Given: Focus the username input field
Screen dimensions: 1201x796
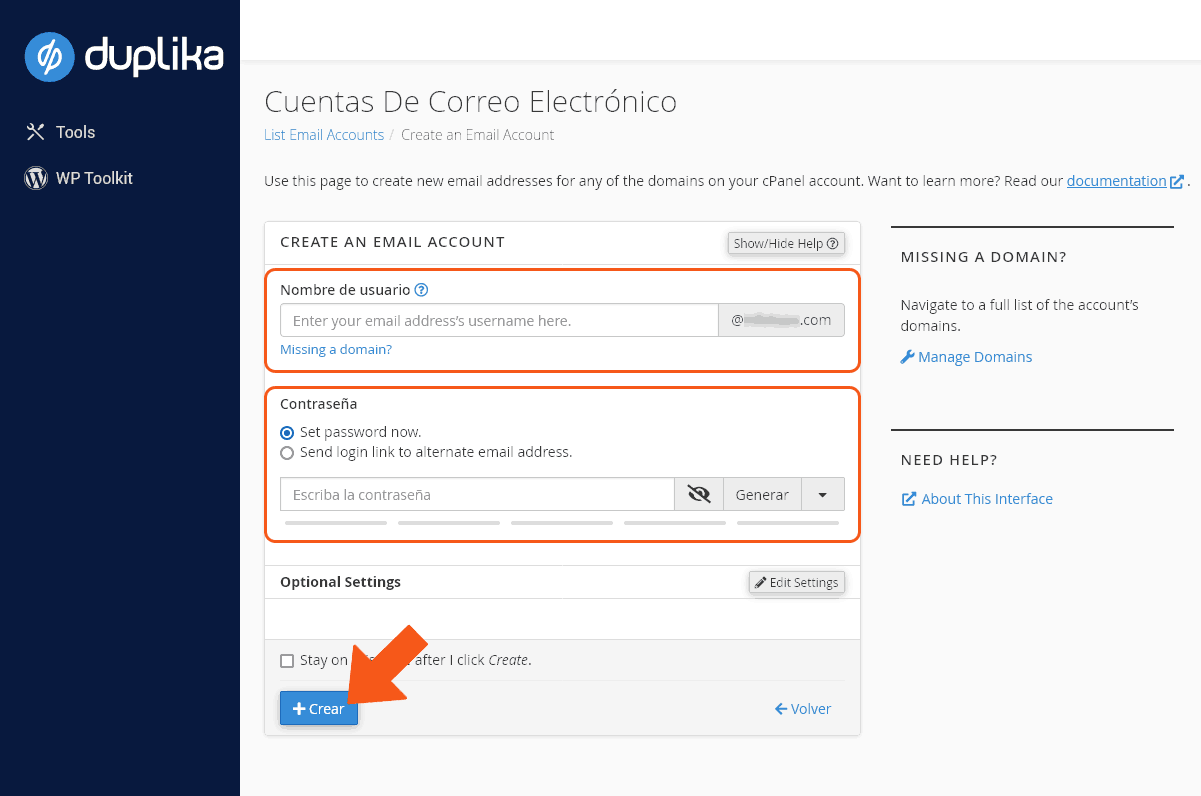Looking at the screenshot, I should (499, 320).
